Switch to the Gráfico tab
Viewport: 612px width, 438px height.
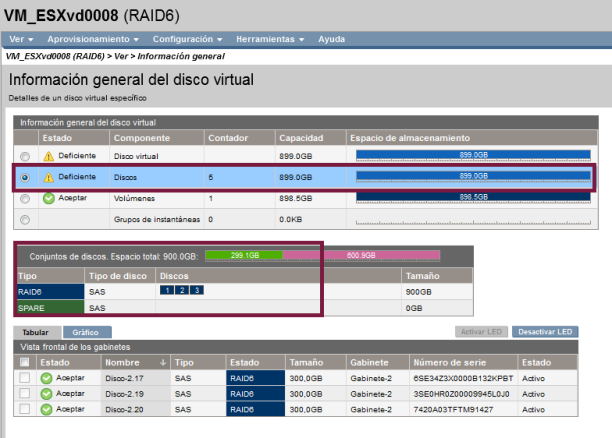[x=87, y=331]
